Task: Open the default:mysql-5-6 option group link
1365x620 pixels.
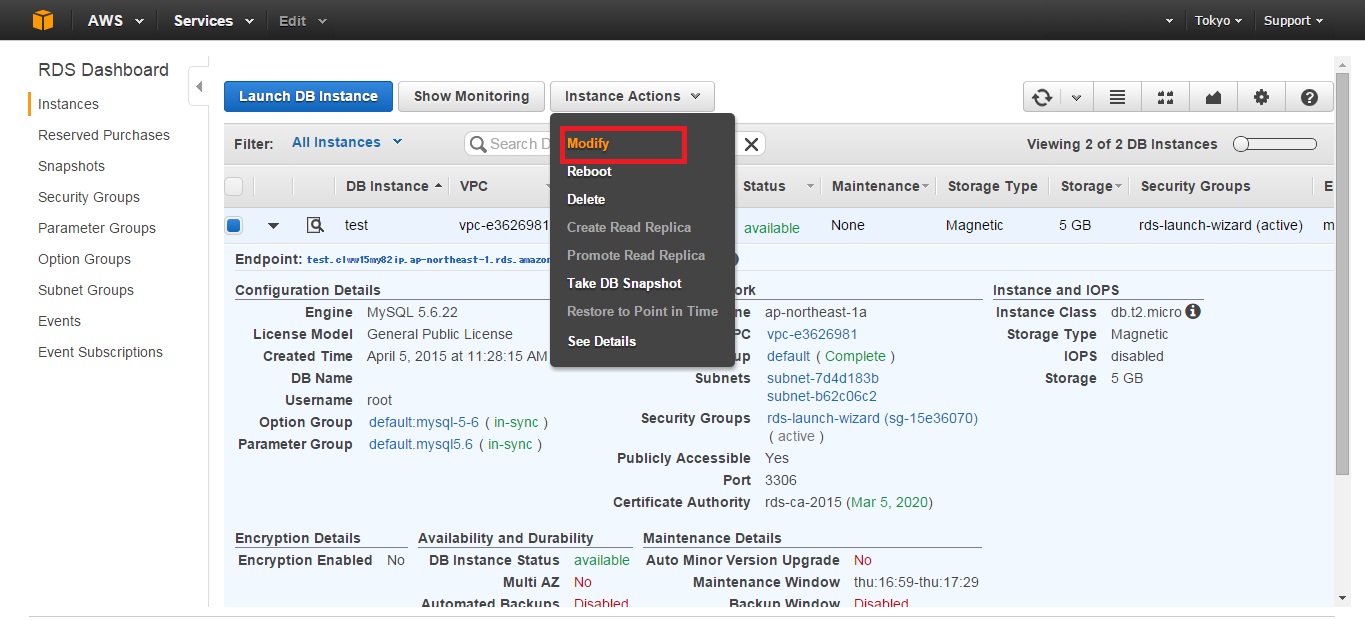Action: pyautogui.click(x=424, y=422)
